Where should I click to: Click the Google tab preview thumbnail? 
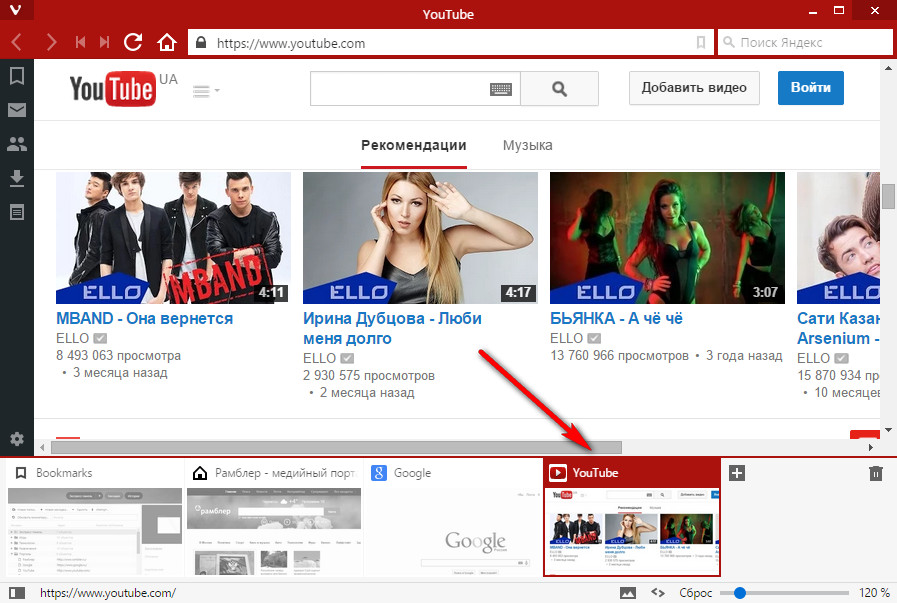(453, 531)
